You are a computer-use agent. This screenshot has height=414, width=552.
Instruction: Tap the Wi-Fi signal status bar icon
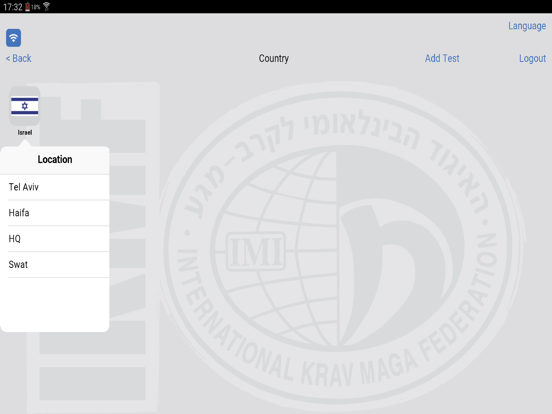(x=46, y=6)
